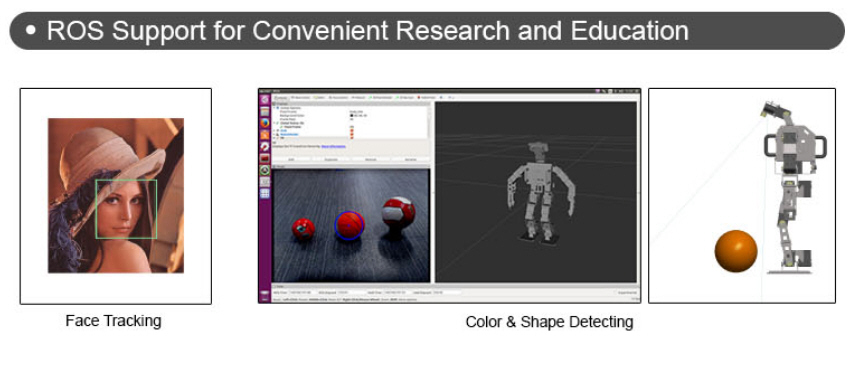Click the robot-with-orange-ball simulation image
Viewport: 858px width, 366px height.
742,195
